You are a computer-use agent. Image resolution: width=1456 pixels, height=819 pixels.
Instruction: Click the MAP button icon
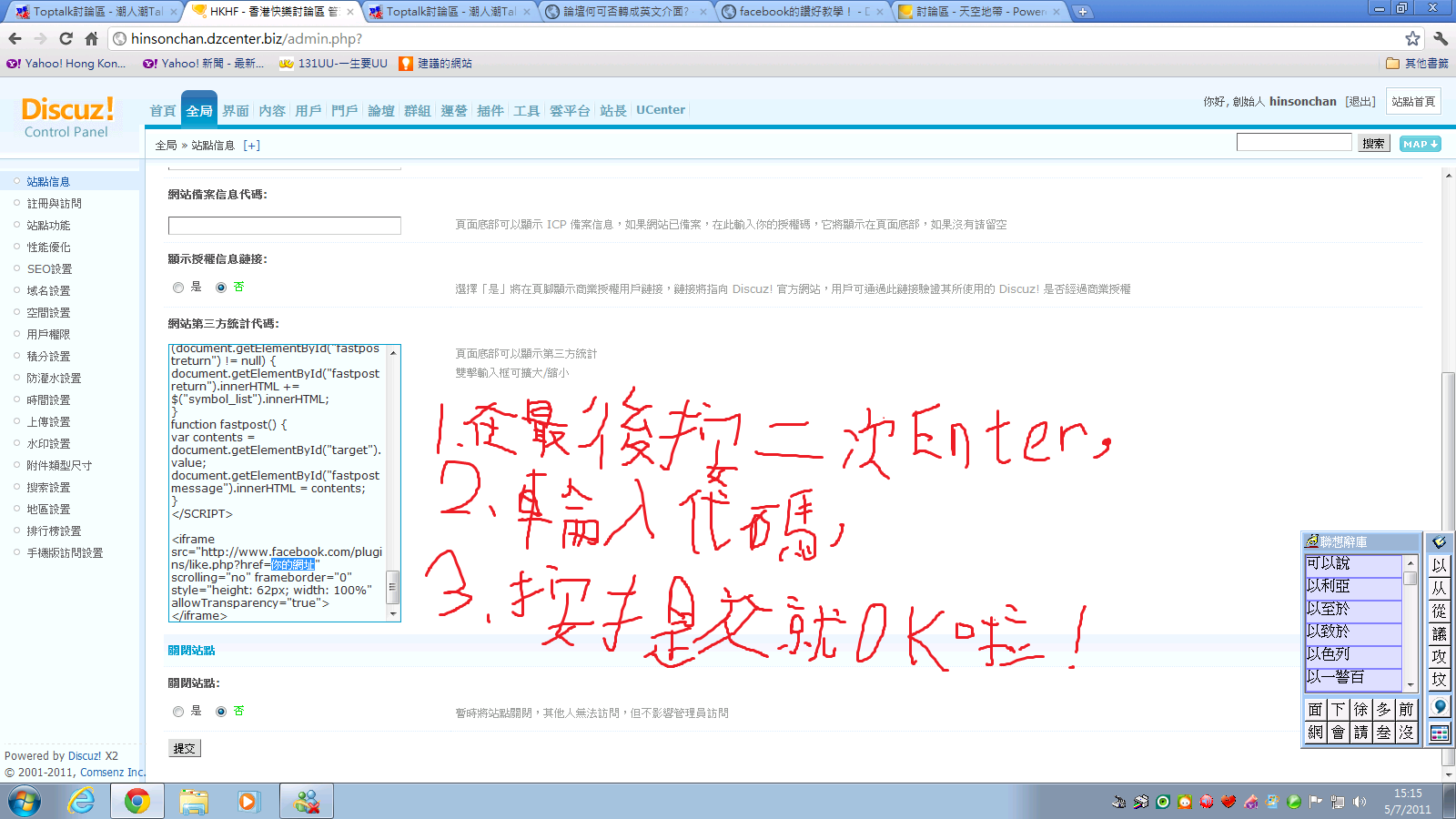pyautogui.click(x=1420, y=144)
